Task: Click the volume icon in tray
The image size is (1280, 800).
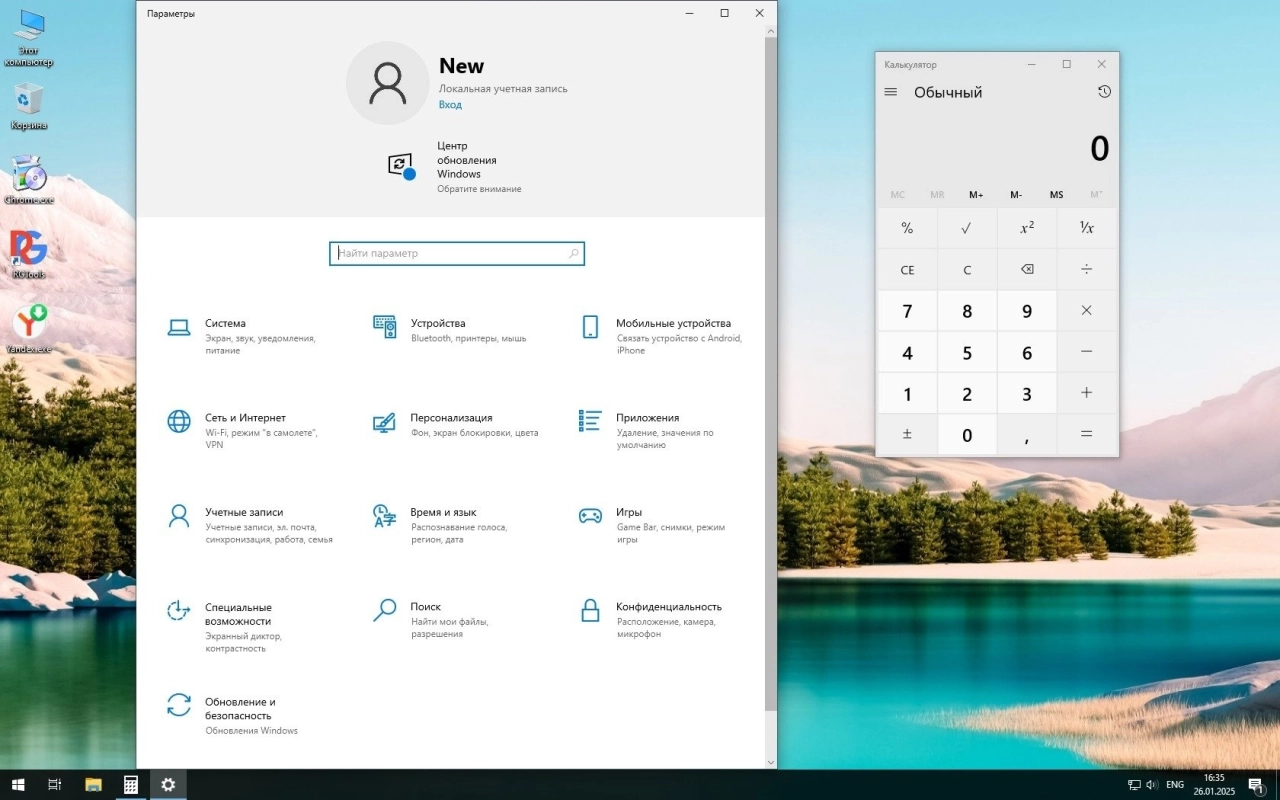Action: pos(1152,785)
